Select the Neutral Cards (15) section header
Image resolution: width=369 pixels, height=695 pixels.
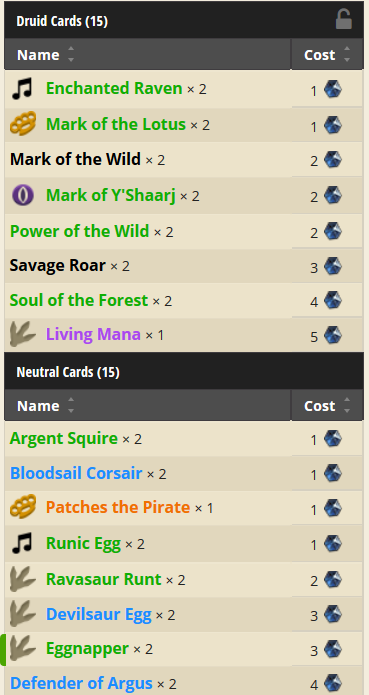click(x=184, y=371)
